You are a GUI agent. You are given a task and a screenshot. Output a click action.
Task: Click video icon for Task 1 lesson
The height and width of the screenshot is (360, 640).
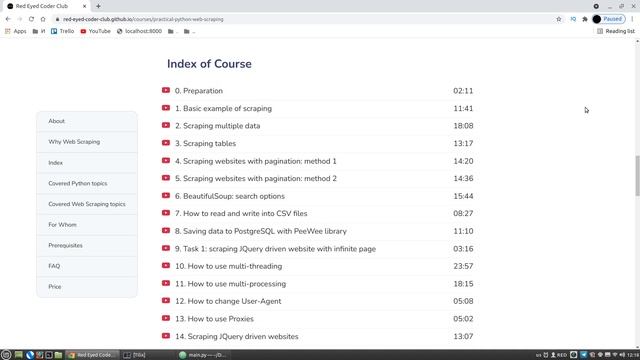pyautogui.click(x=166, y=248)
